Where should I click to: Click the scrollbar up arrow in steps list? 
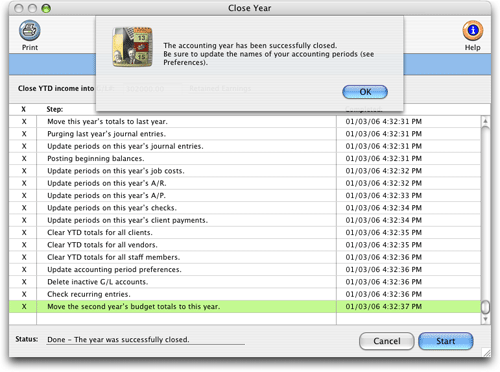(x=485, y=121)
